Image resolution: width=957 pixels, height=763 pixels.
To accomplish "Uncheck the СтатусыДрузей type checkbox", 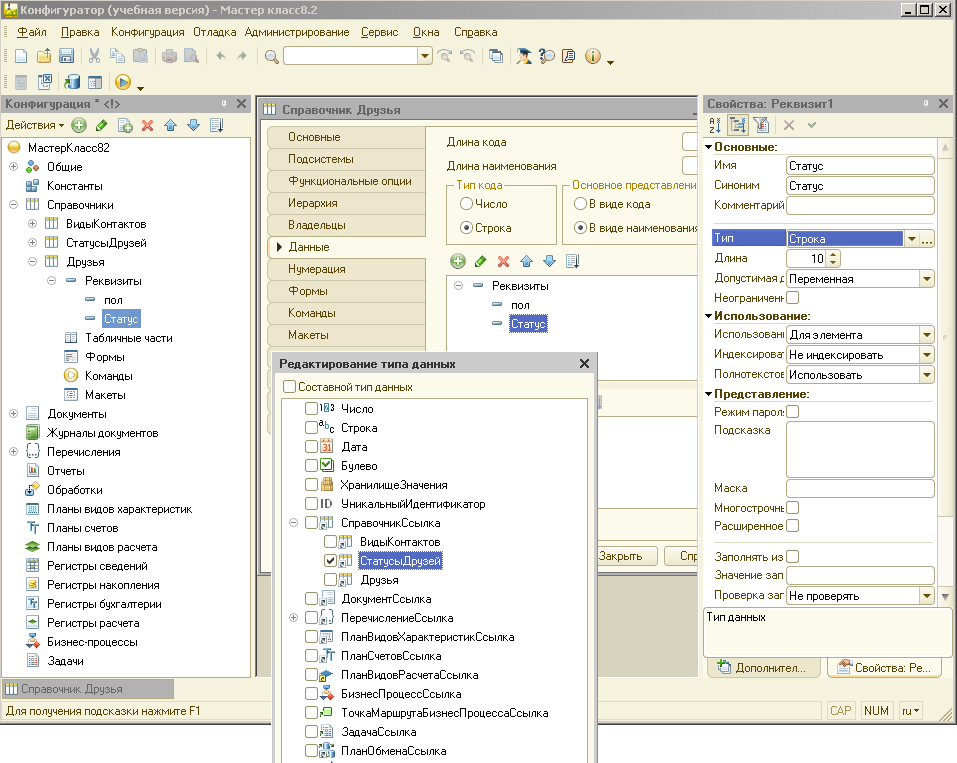I will tap(331, 561).
